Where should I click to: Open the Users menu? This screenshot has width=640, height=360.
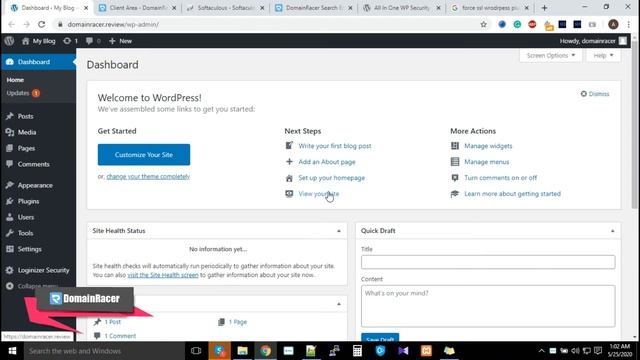26,217
